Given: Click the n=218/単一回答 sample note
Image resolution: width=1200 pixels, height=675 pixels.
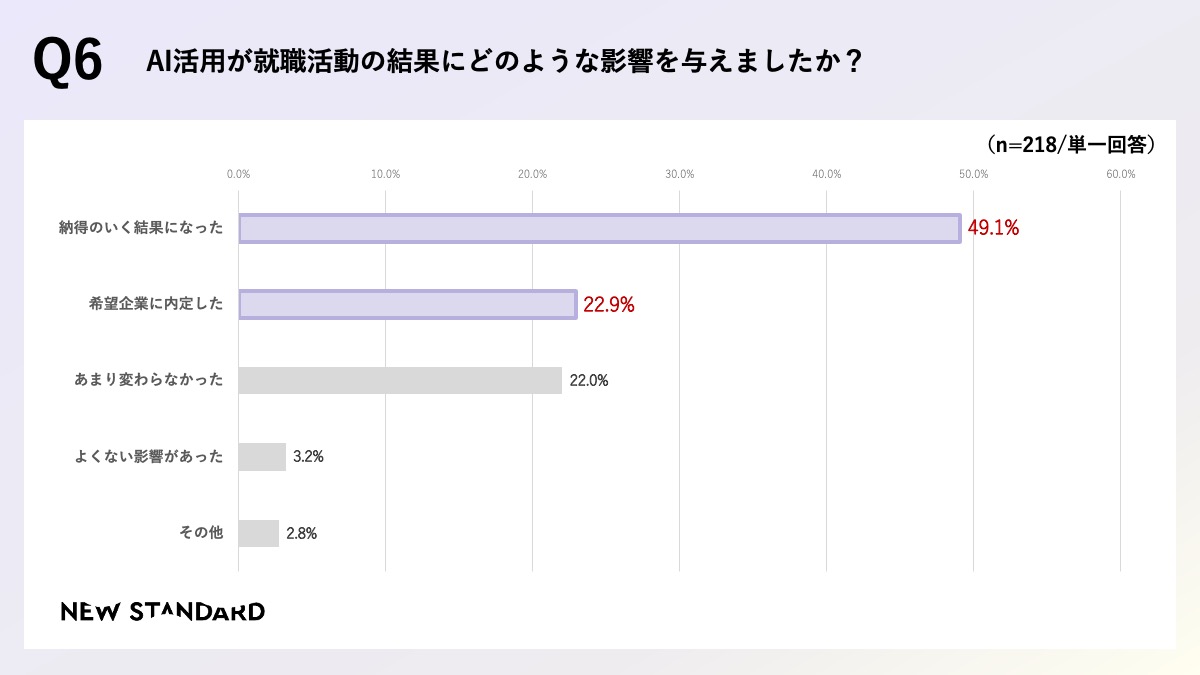Looking at the screenshot, I should click(x=1071, y=145).
